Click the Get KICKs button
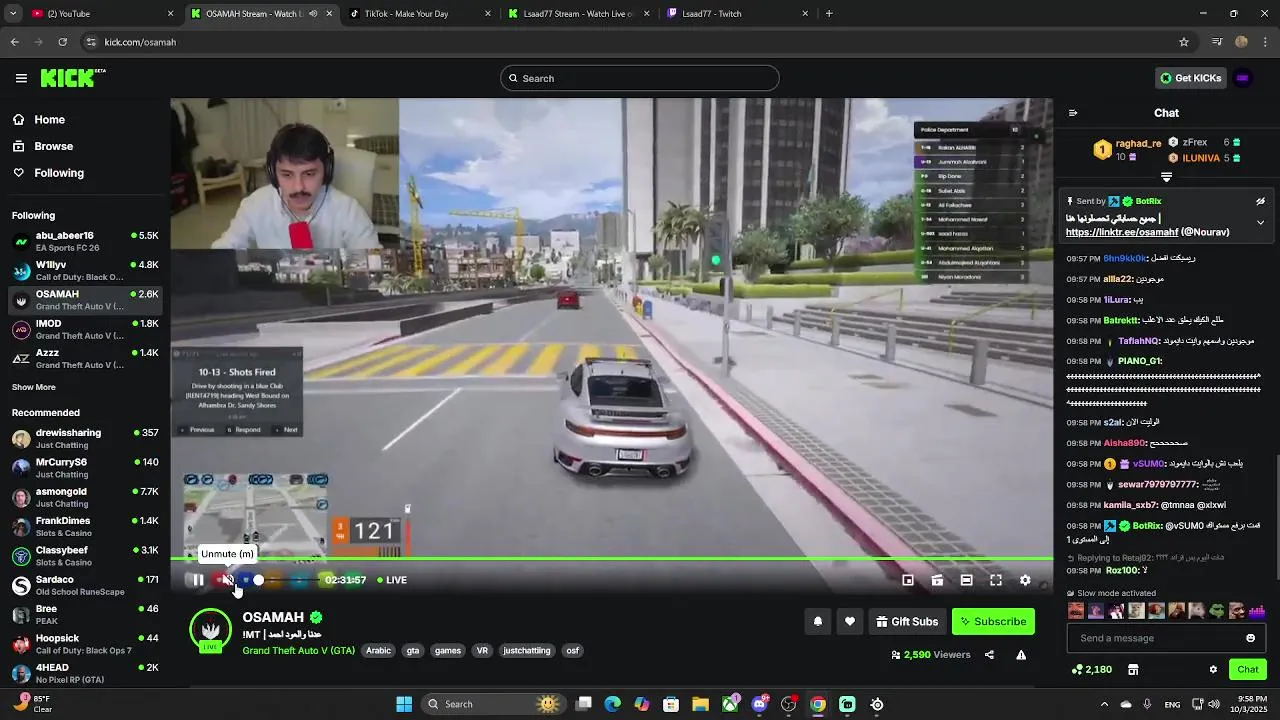The width and height of the screenshot is (1280, 720). point(1190,78)
